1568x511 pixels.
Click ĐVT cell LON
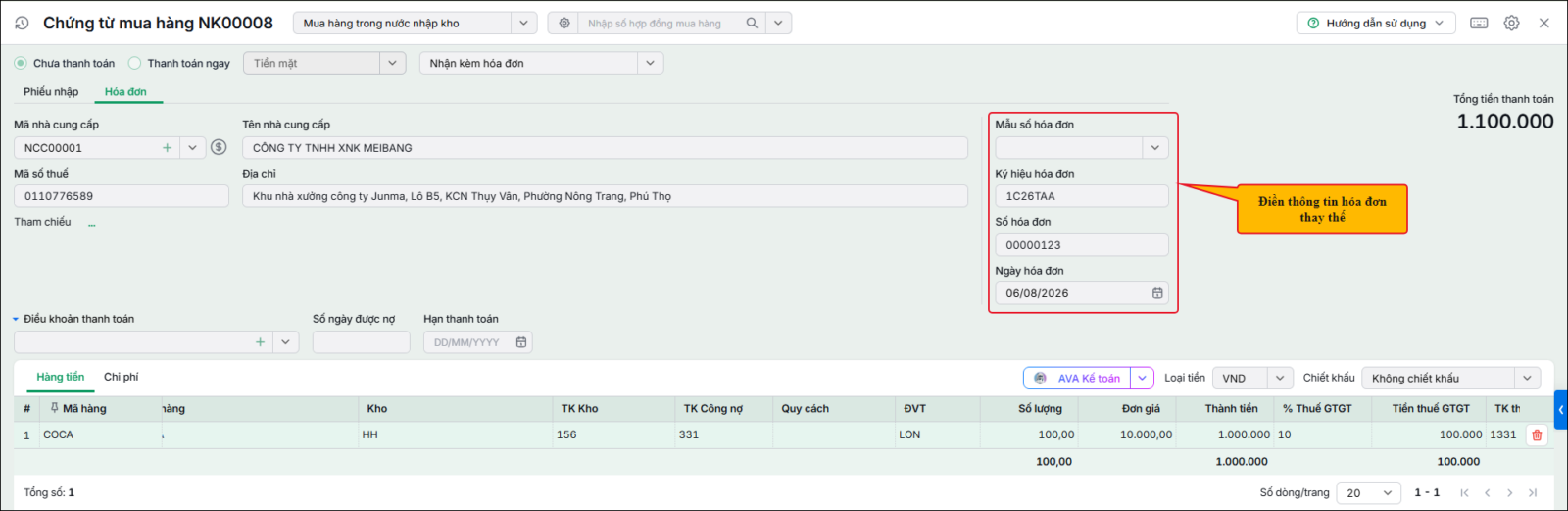pos(938,434)
